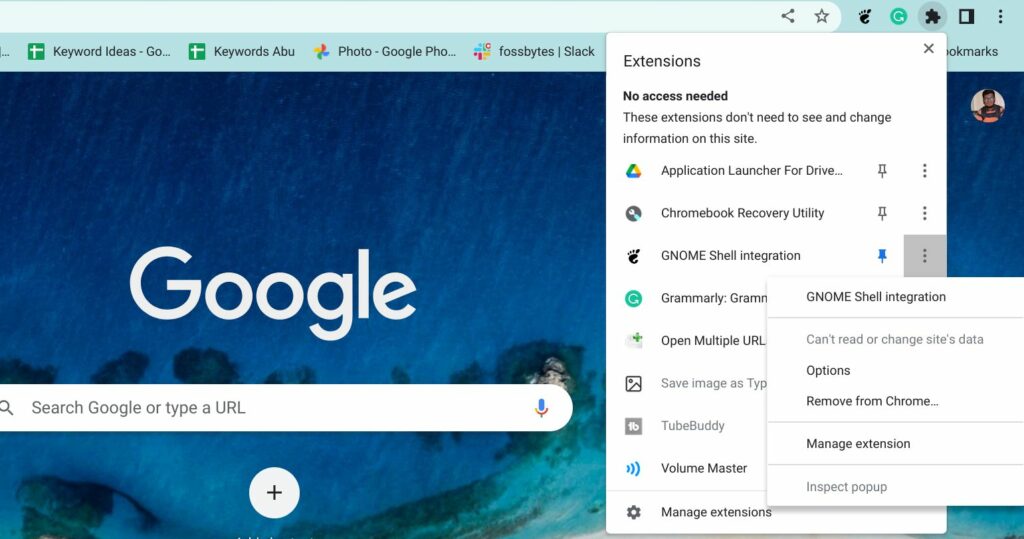The height and width of the screenshot is (539, 1024).
Task: Click the Open Multiple URLs extension icon
Action: [633, 340]
